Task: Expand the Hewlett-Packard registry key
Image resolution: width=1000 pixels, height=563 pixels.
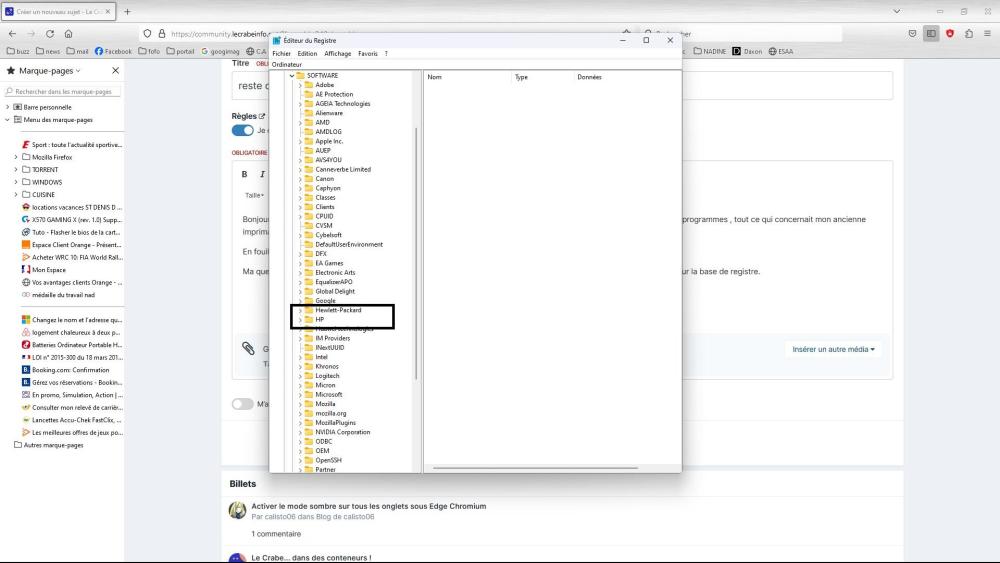Action: (x=300, y=310)
